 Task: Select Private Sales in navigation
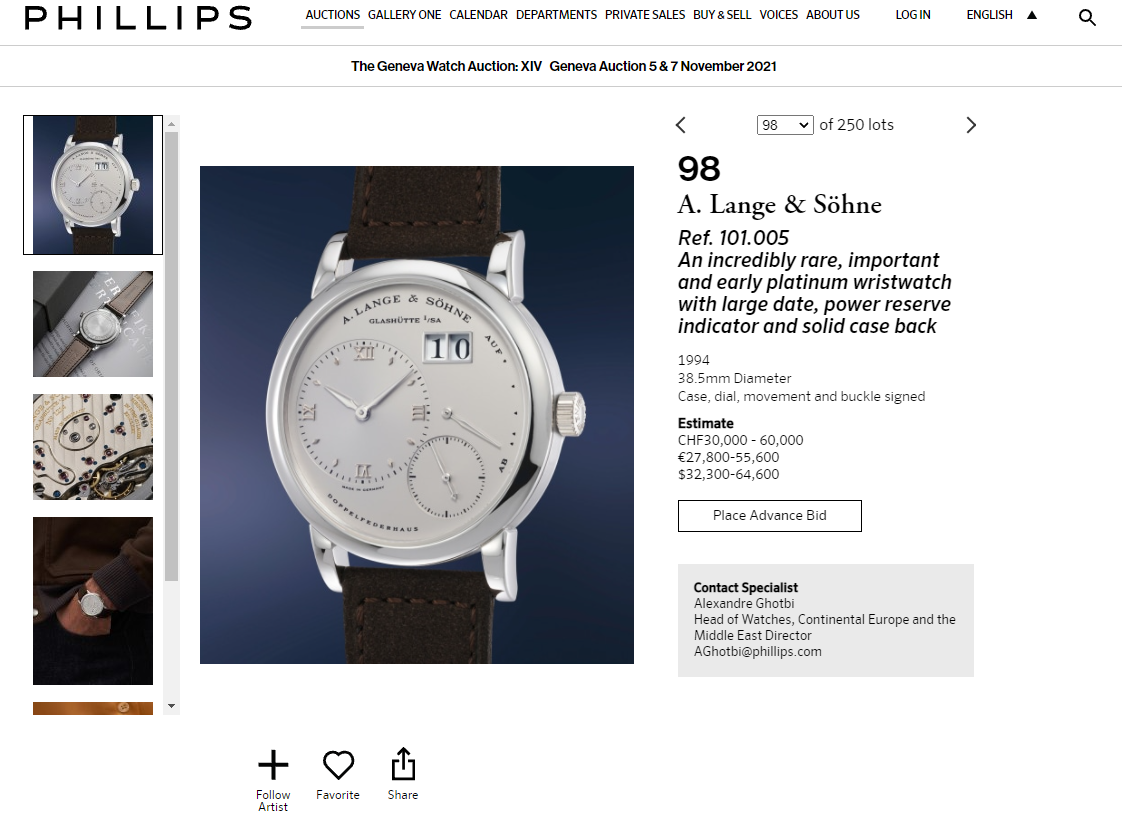coord(645,15)
